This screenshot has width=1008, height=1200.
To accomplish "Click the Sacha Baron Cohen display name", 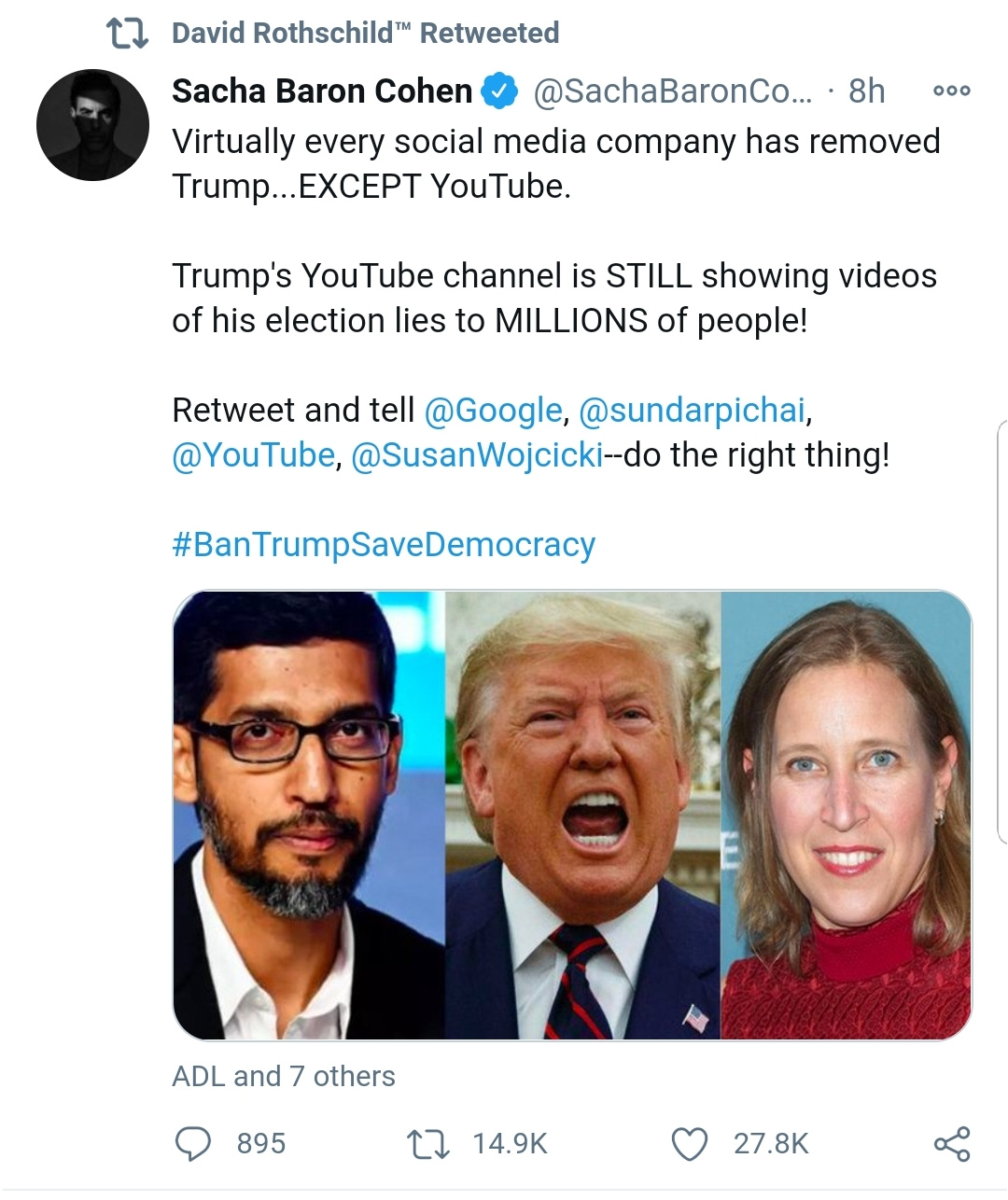I will click(322, 91).
